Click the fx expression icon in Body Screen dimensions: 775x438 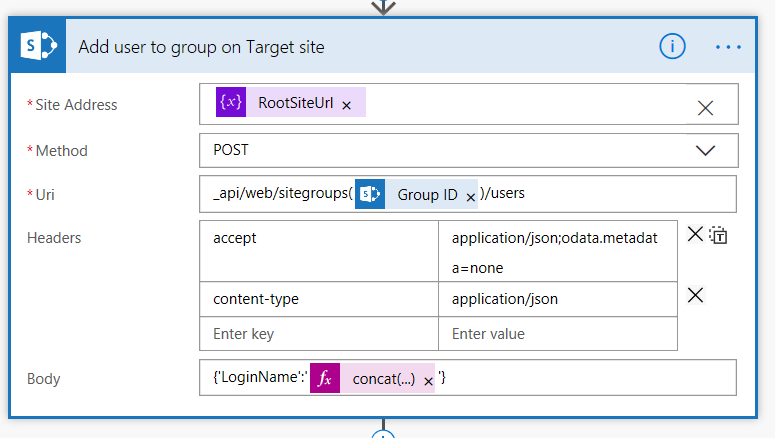(324, 379)
